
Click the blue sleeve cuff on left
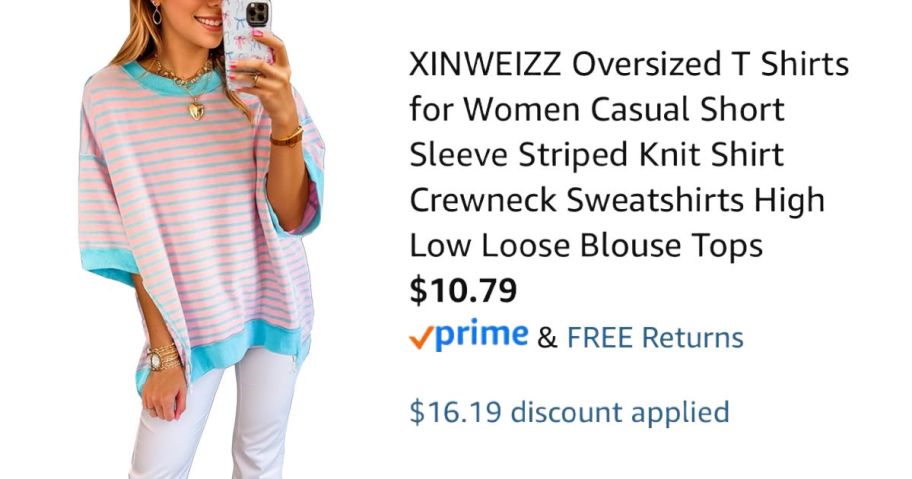[x=108, y=266]
